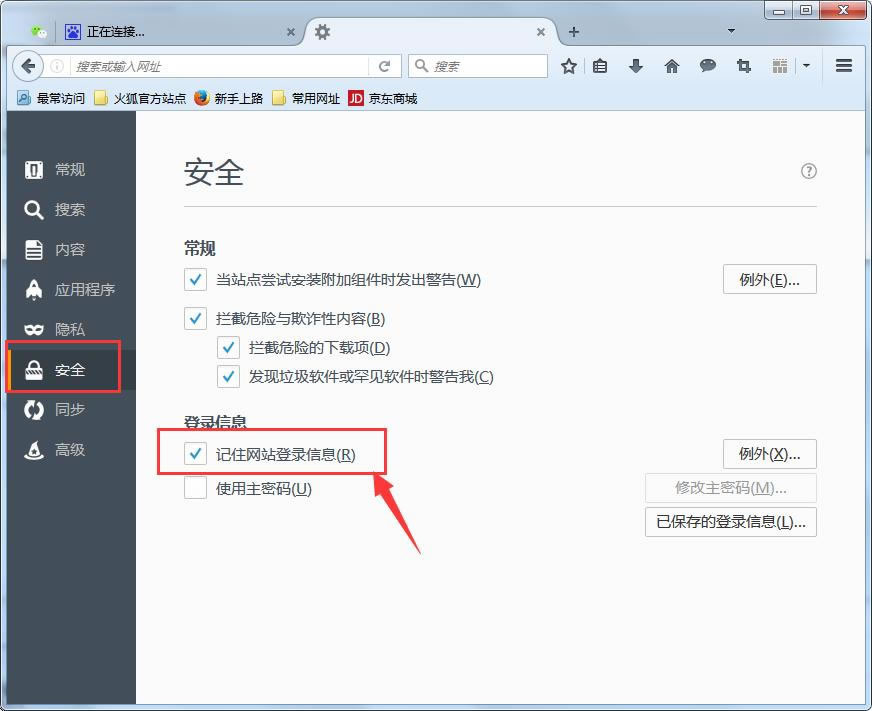Click the screenshot crop tool icon
Viewport: 872px width, 711px height.
[x=744, y=66]
